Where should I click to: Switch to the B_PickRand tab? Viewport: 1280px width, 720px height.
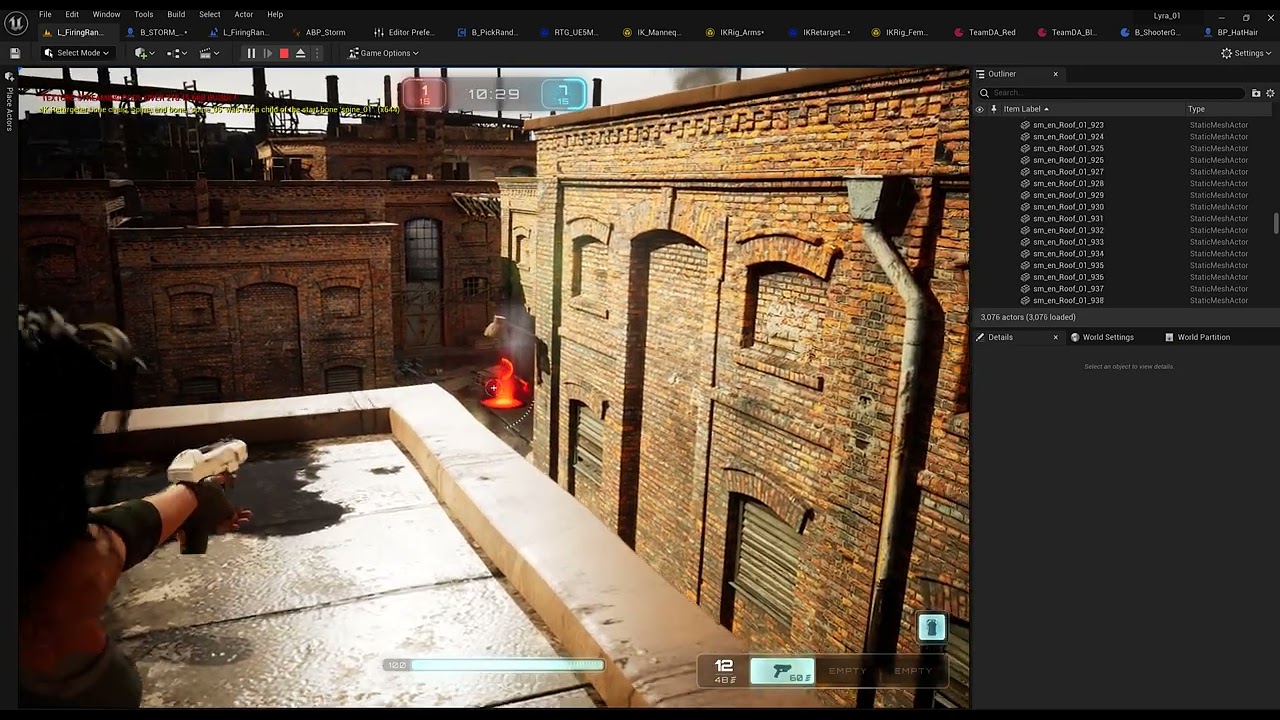point(488,32)
